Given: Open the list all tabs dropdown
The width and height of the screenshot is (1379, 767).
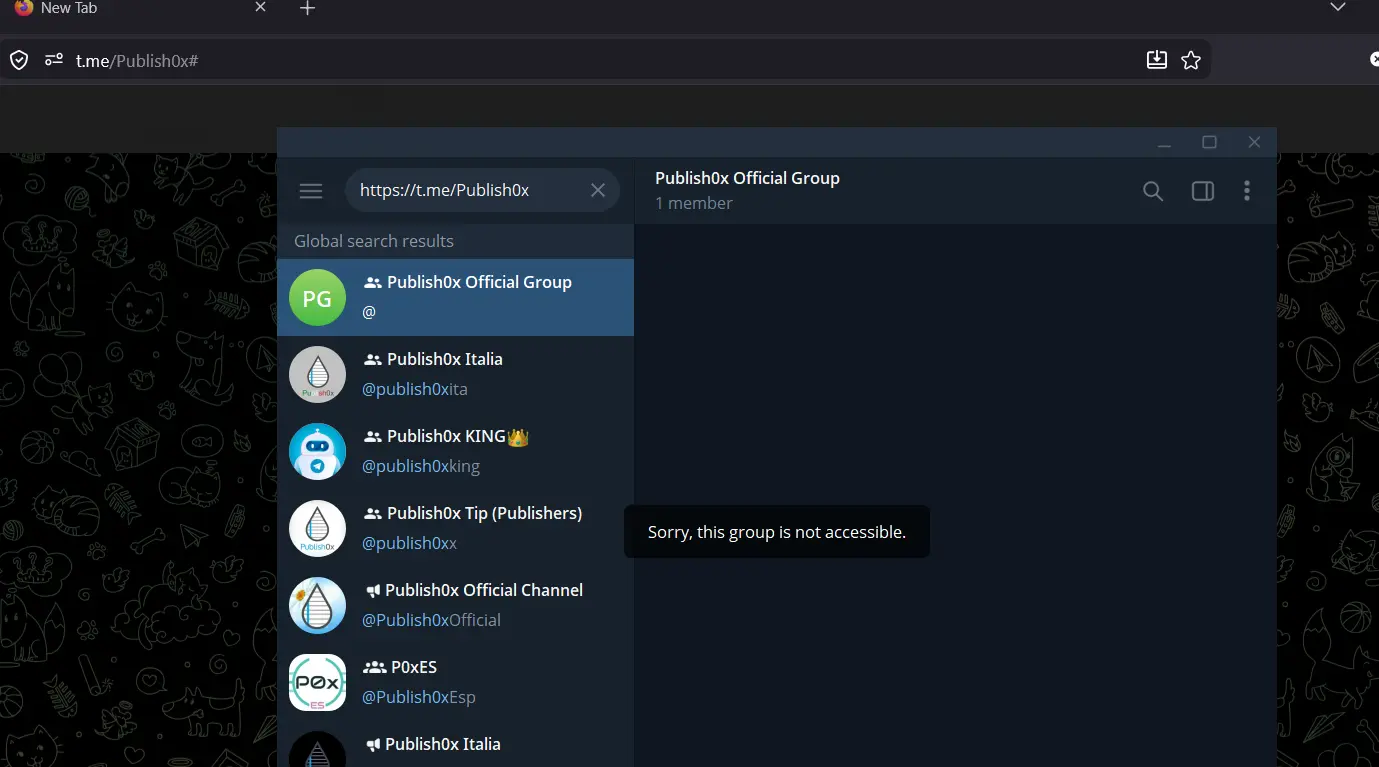Looking at the screenshot, I should click(x=1338, y=7).
